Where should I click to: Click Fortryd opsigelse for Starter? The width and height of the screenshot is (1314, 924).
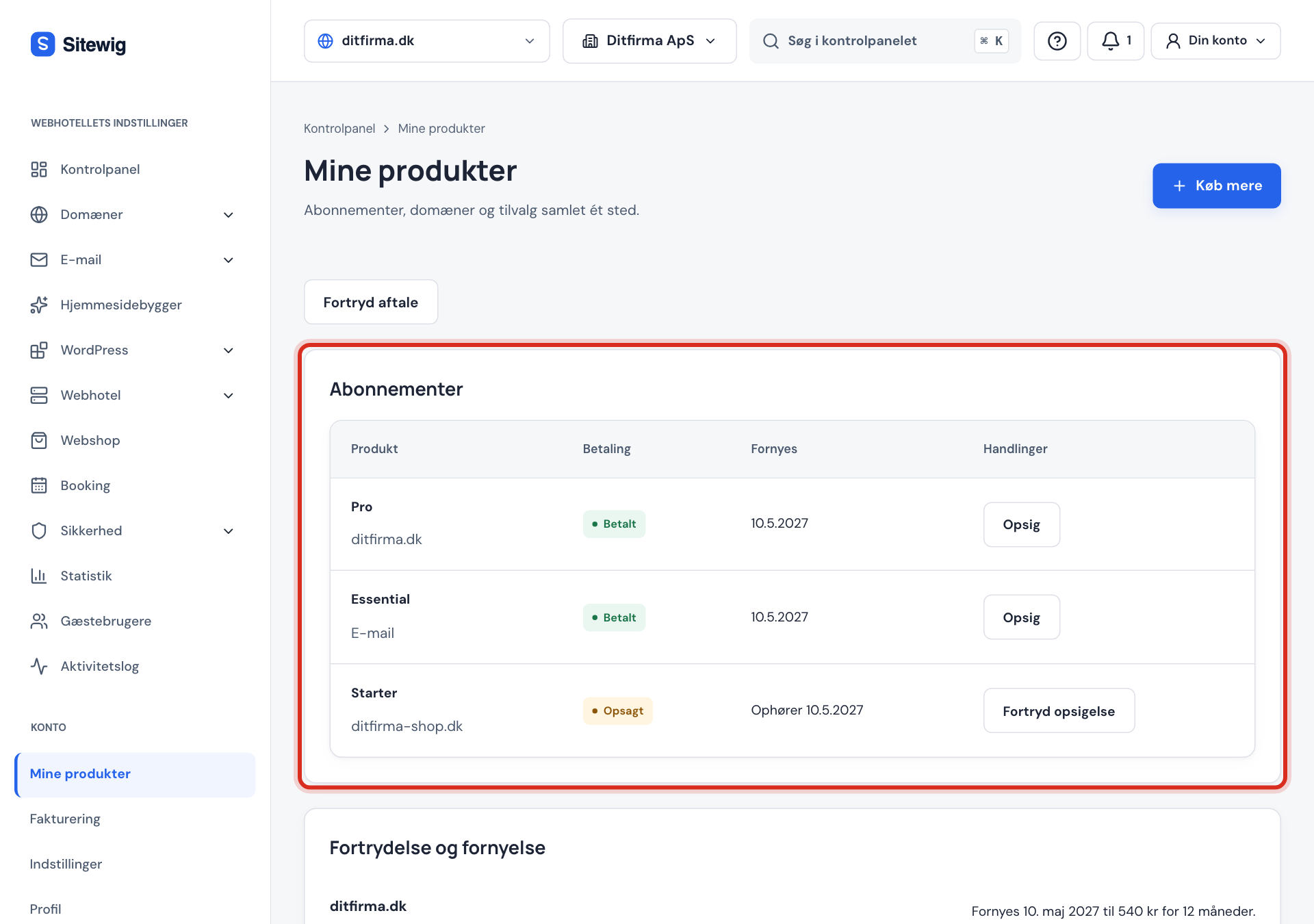coord(1059,710)
